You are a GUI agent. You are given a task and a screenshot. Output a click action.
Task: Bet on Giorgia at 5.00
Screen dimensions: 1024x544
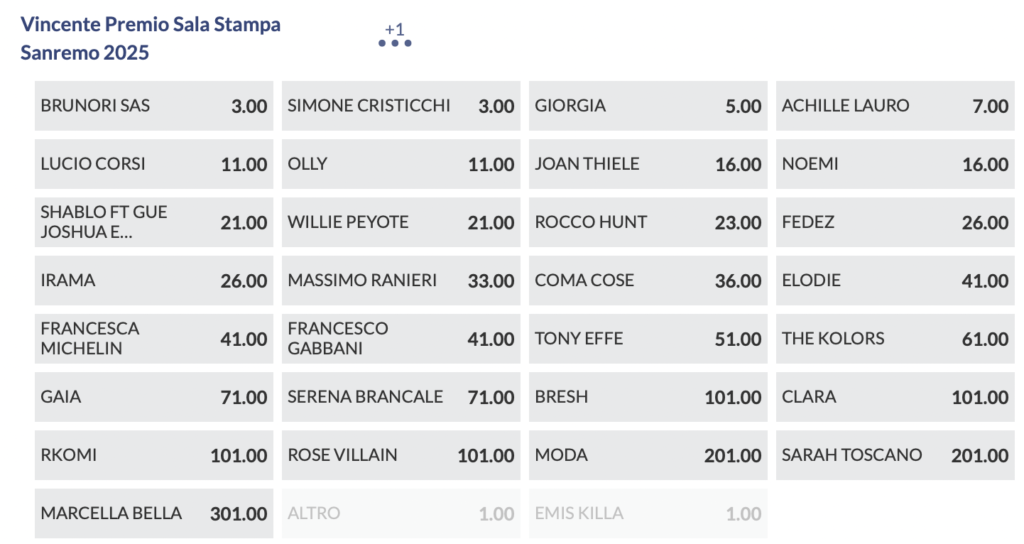click(x=647, y=106)
